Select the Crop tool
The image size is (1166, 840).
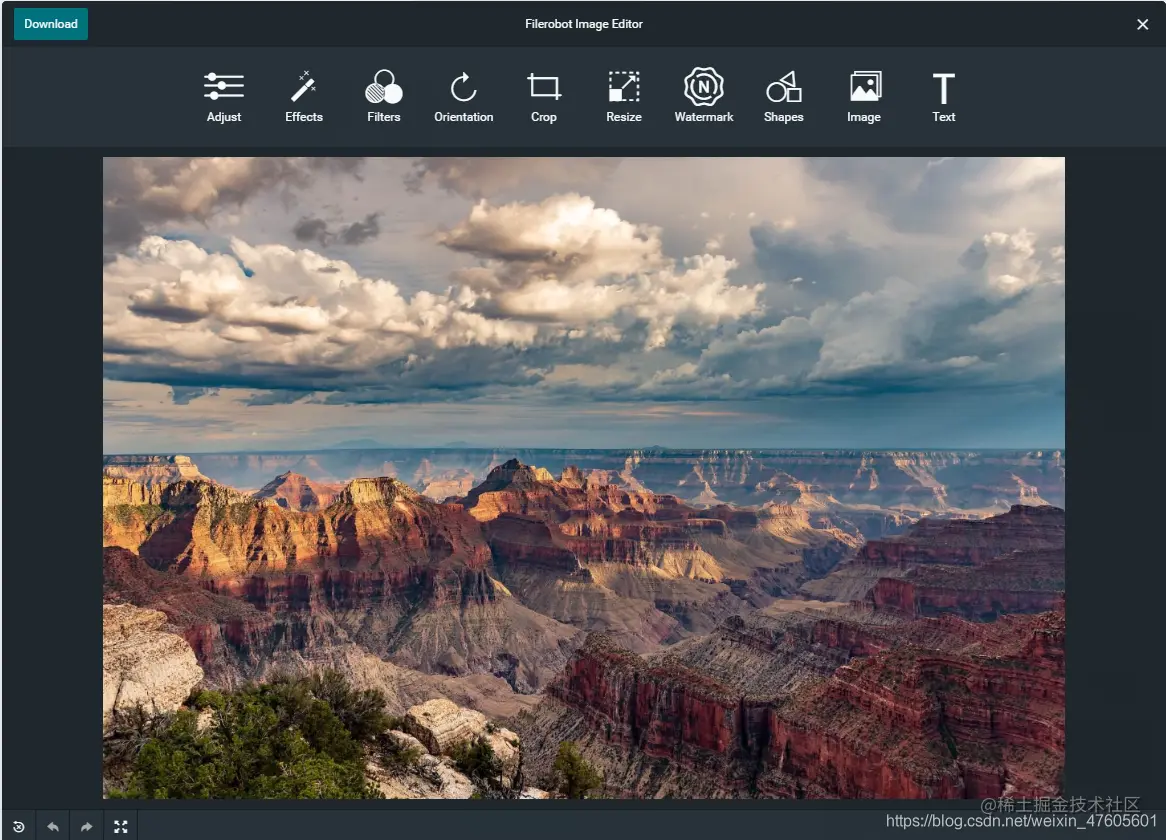(x=543, y=96)
